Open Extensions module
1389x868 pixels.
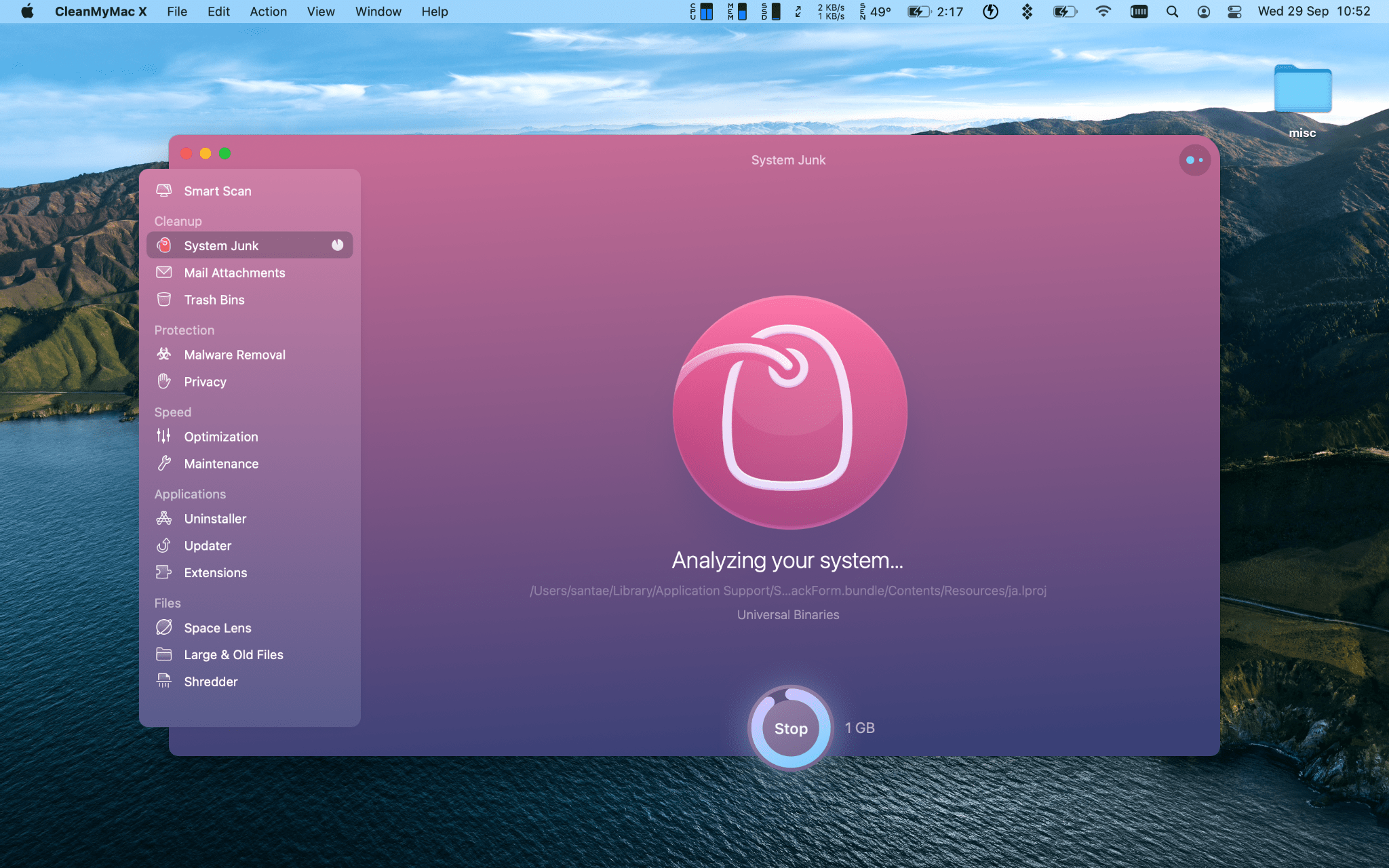click(250, 572)
